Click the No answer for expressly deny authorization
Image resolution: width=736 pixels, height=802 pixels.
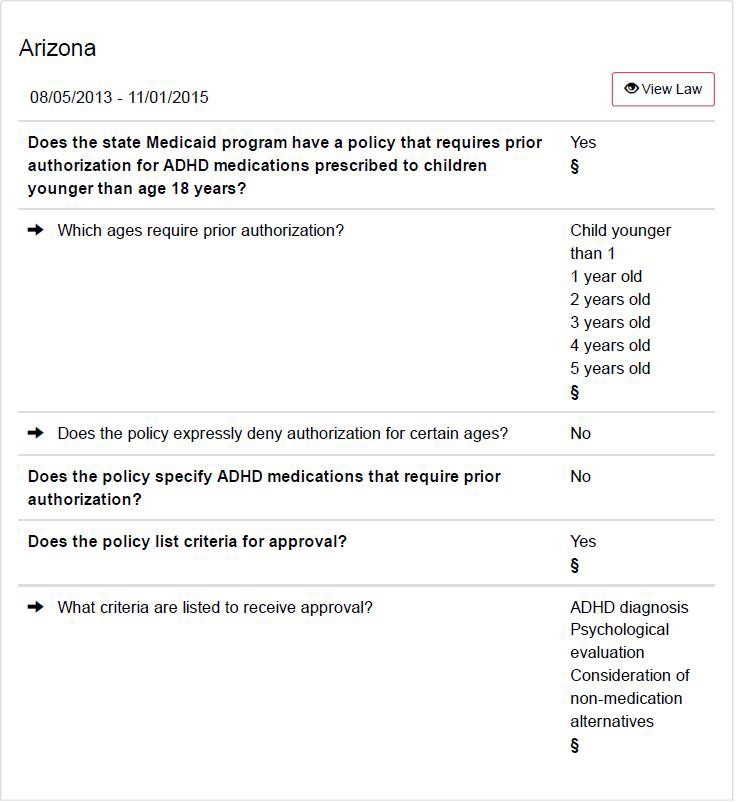pos(580,433)
